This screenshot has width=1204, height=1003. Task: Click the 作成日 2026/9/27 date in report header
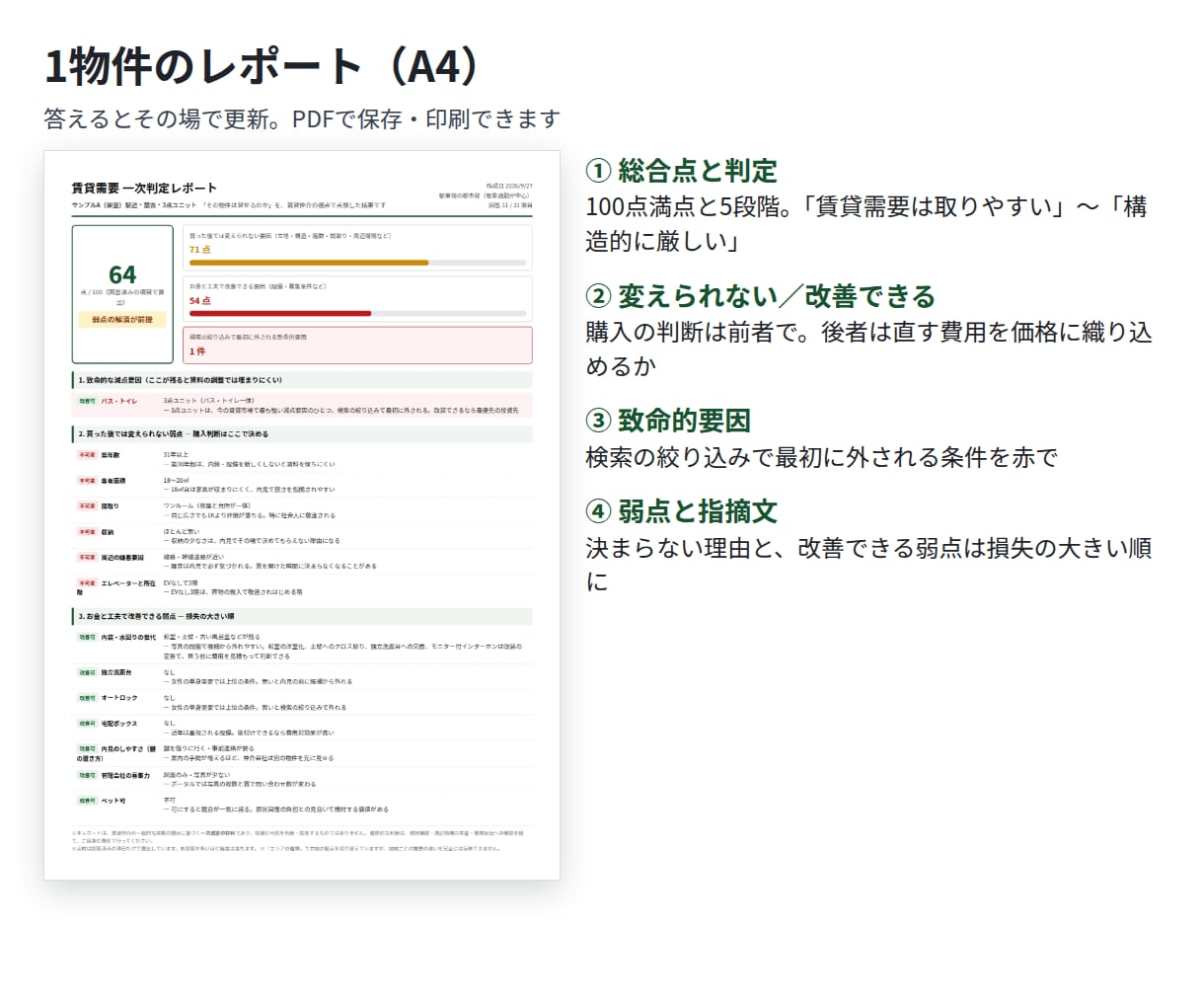coord(509,186)
